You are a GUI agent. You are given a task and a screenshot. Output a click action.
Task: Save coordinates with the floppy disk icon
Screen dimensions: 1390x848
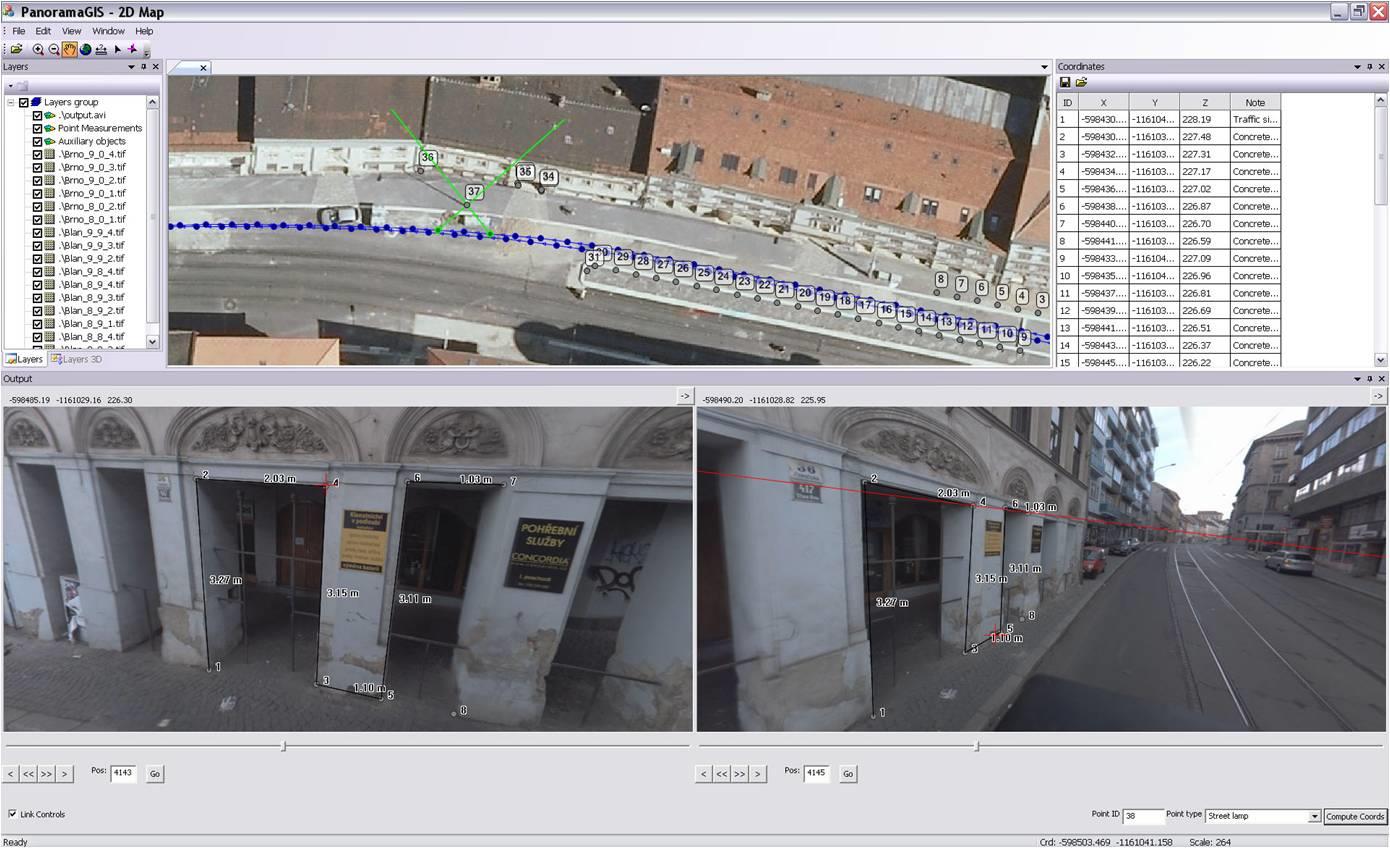point(1065,82)
